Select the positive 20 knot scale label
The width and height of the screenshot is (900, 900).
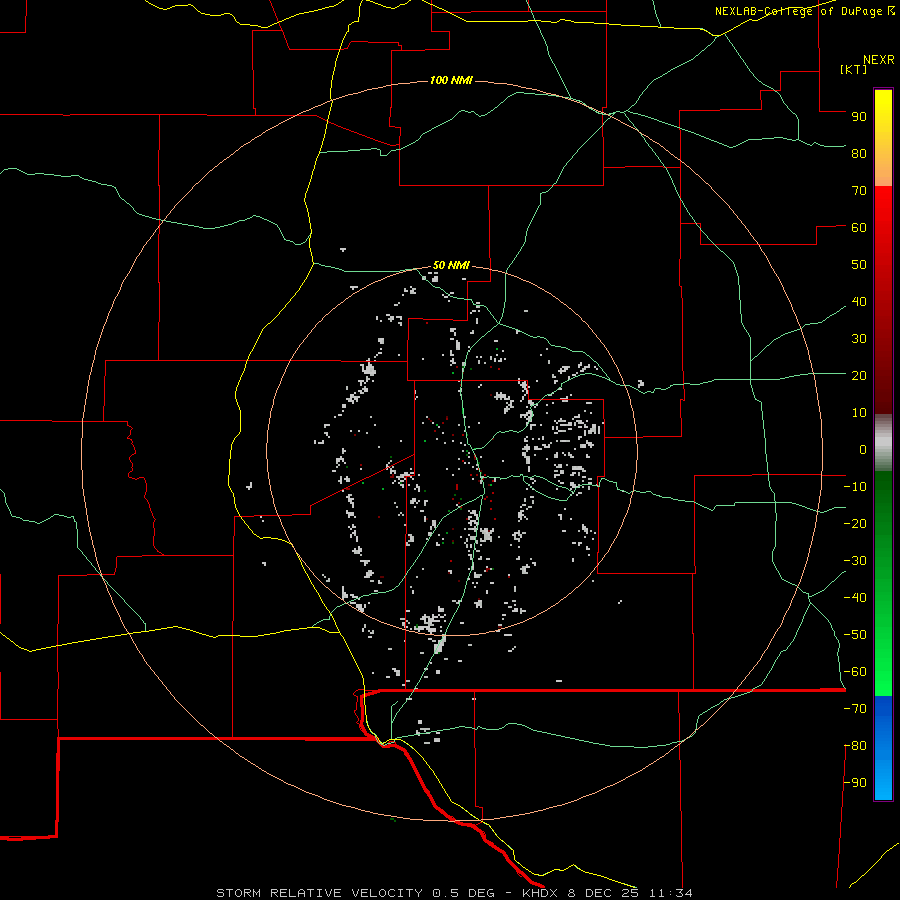859,375
